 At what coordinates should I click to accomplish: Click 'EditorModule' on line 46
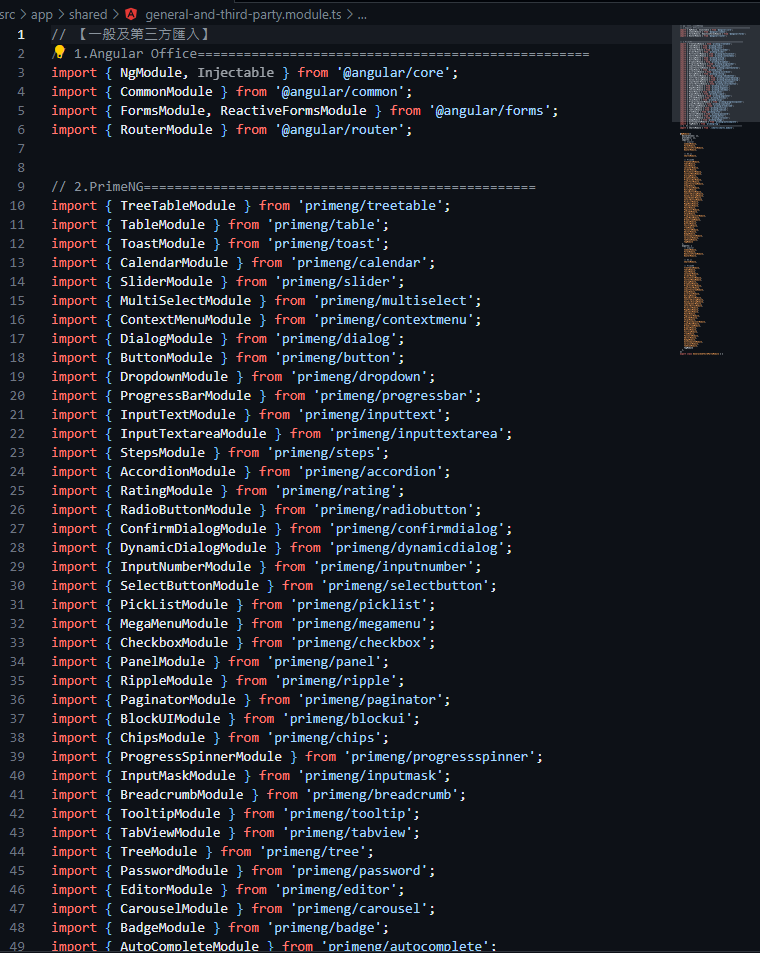[x=166, y=889]
